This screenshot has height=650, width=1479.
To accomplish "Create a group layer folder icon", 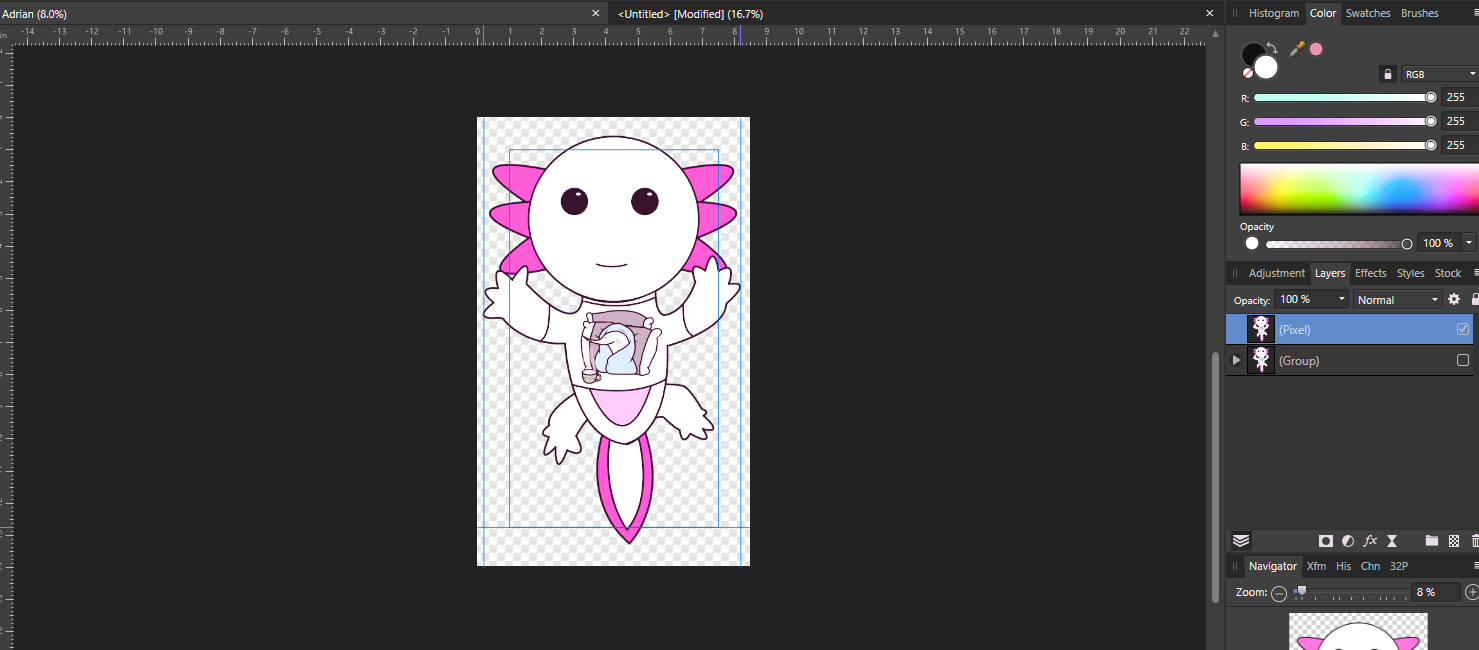I will (1432, 541).
